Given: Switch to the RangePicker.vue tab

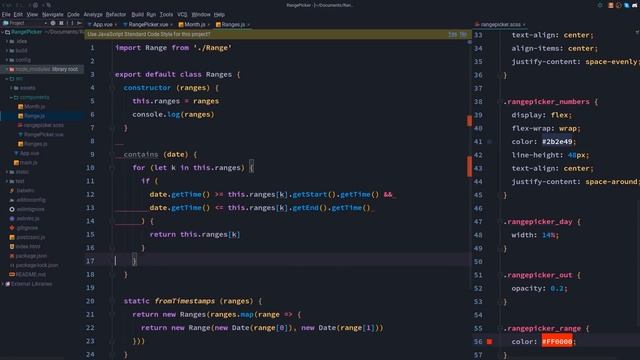Looking at the screenshot, I should tap(148, 24).
